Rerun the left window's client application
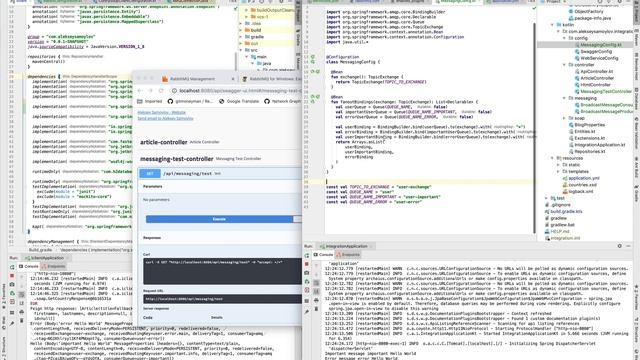640x360 pixels. (12, 267)
